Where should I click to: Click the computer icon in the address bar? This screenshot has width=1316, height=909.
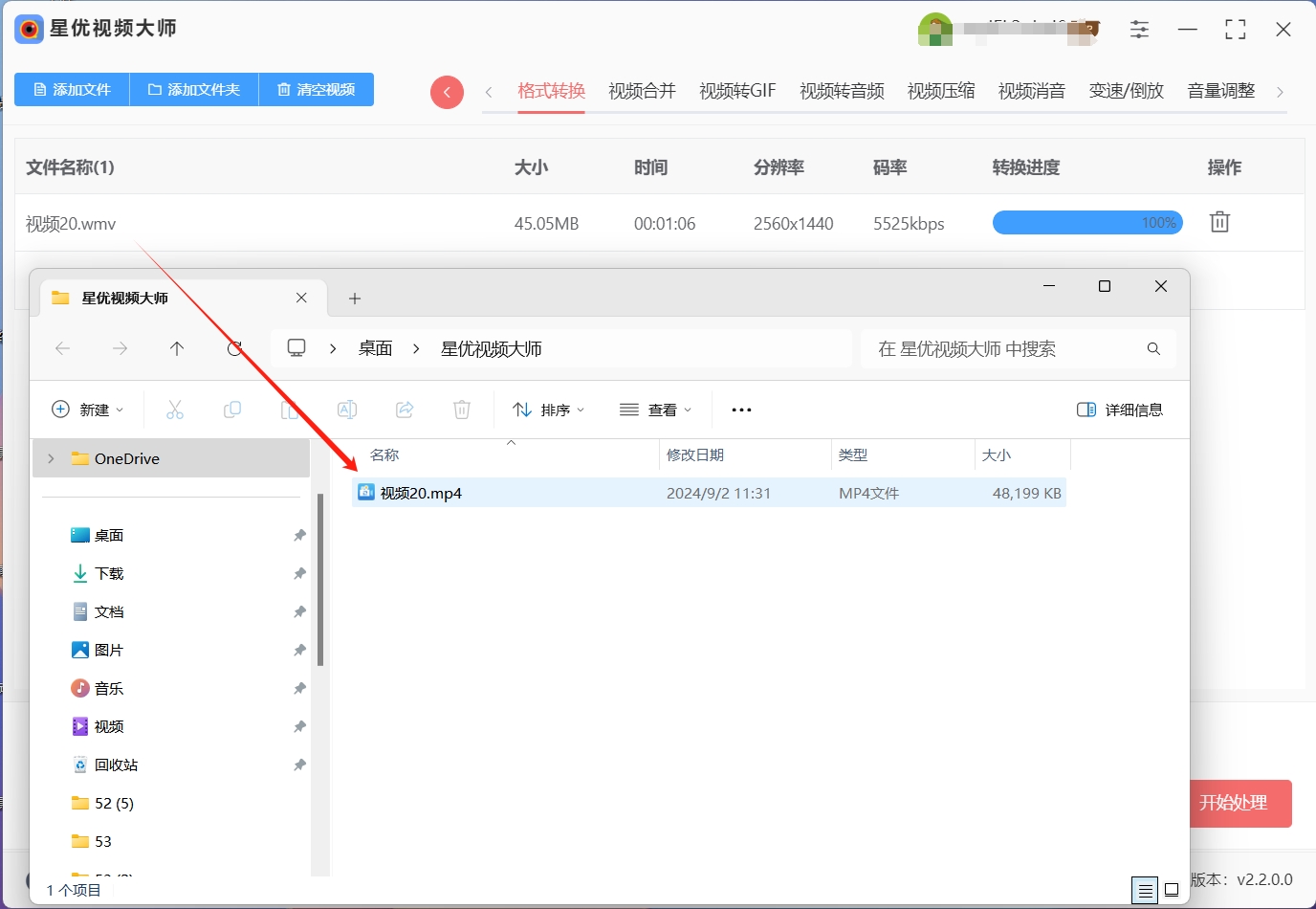point(296,348)
